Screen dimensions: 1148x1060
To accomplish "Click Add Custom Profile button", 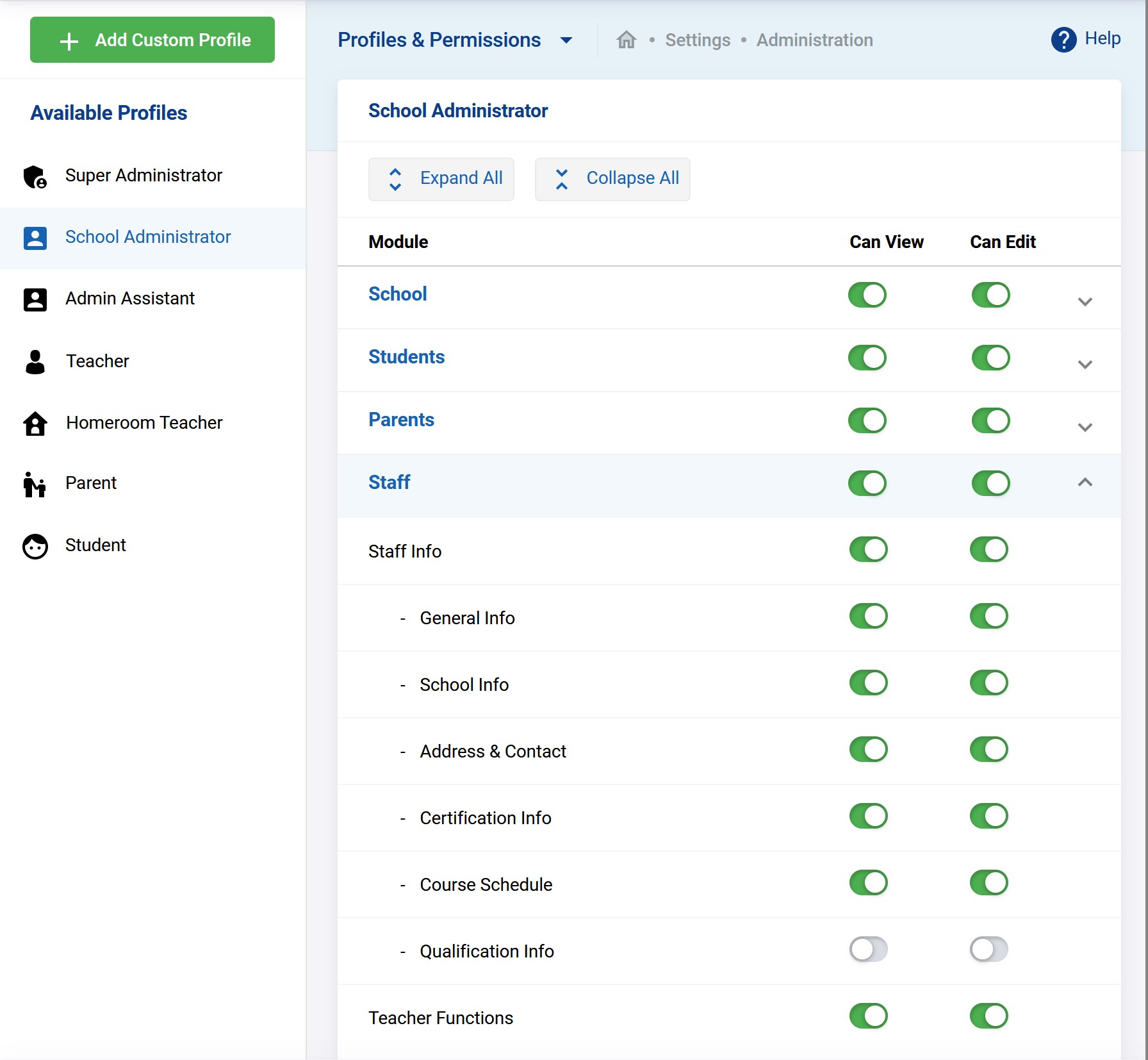I will pyautogui.click(x=152, y=40).
